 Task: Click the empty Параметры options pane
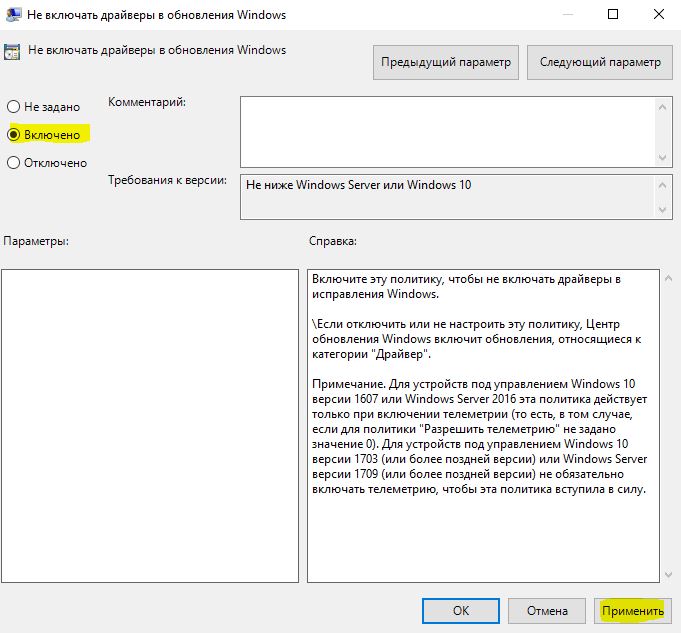[x=150, y=426]
